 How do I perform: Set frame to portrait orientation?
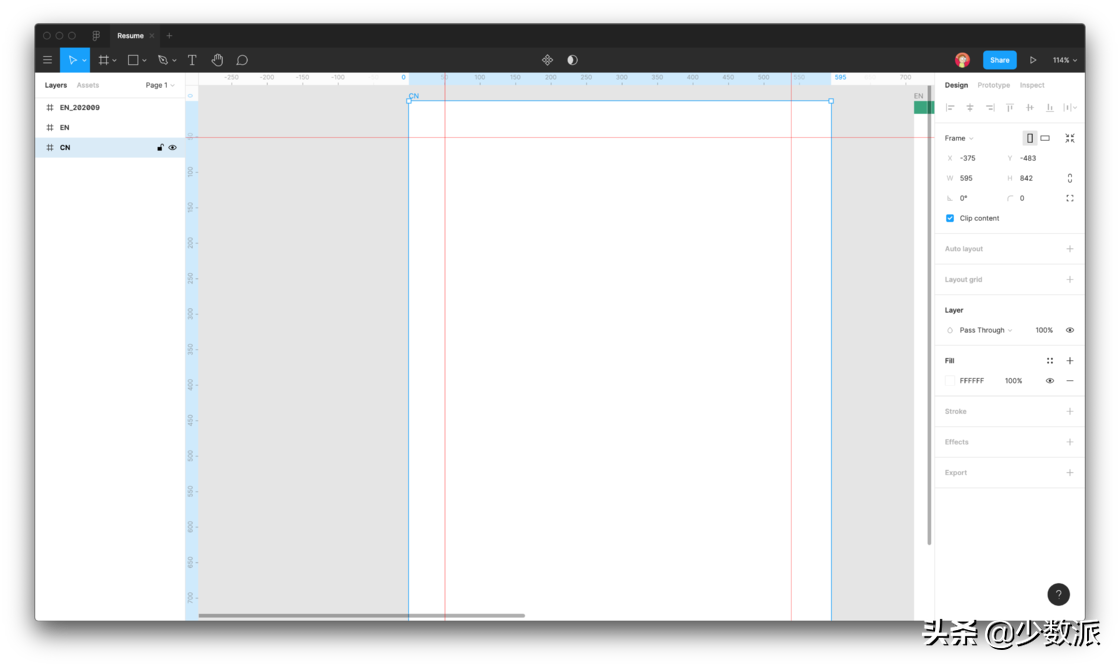coord(1029,138)
